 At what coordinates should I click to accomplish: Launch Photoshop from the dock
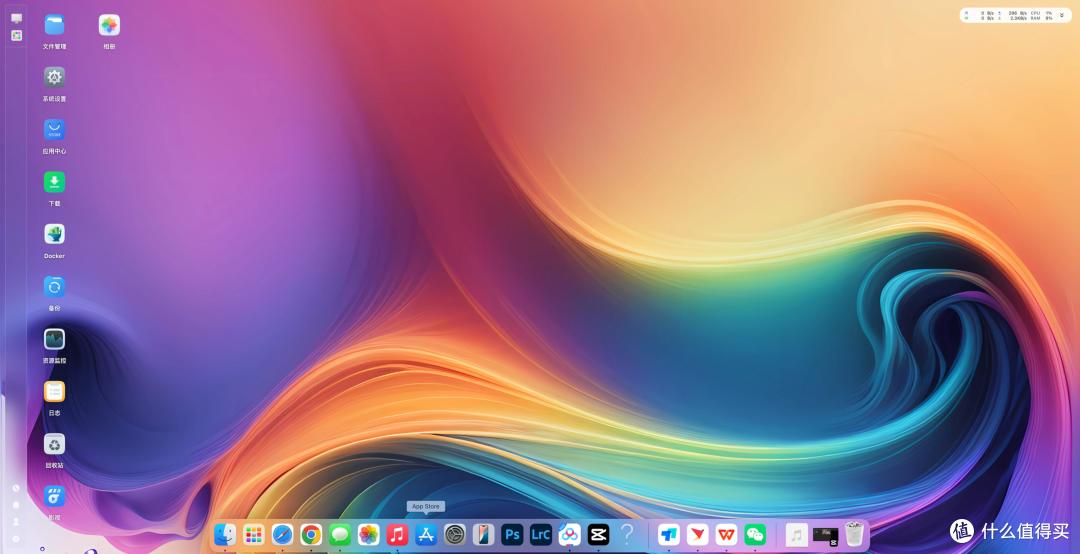tap(512, 535)
